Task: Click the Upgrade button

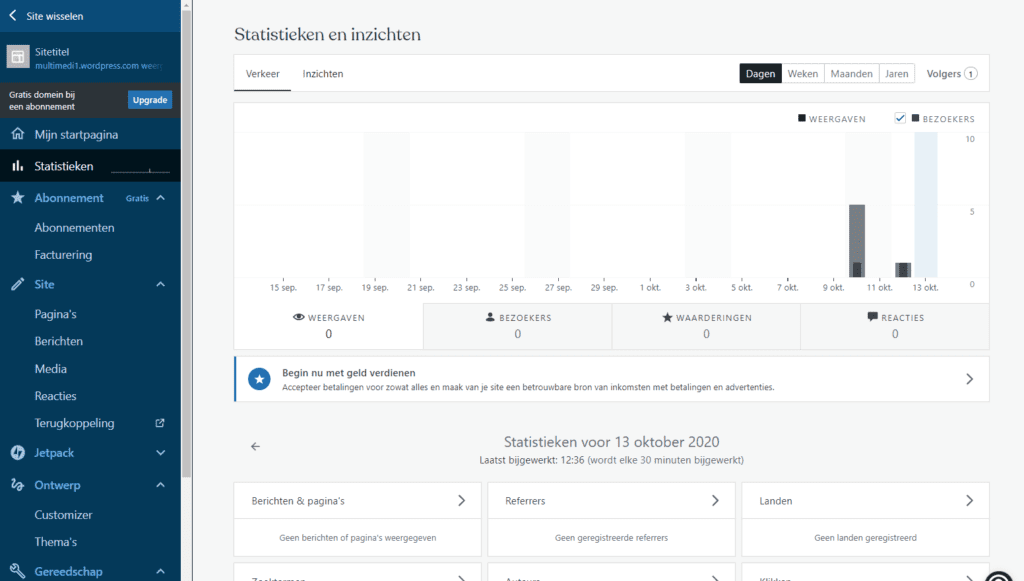Action: [x=150, y=100]
